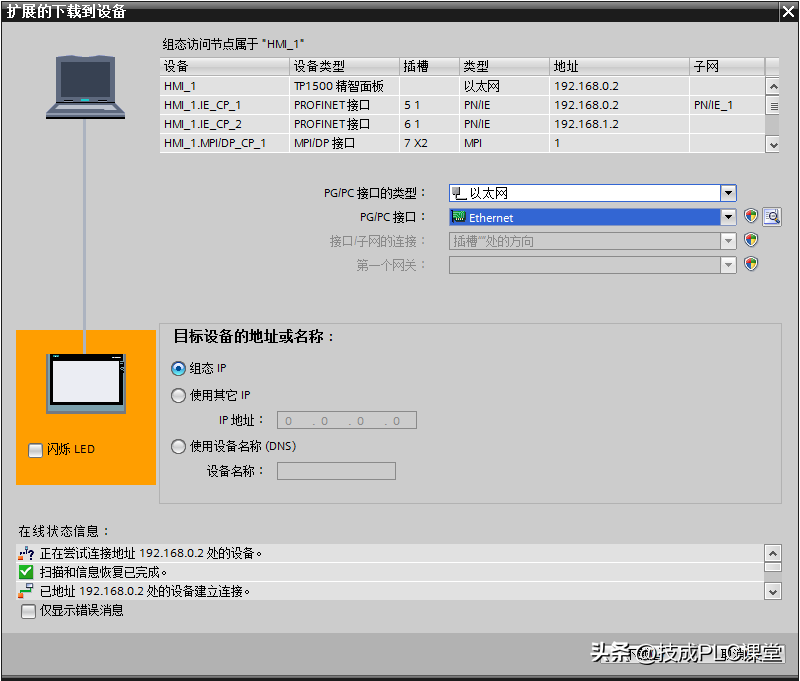Click the shield icon beside the Ethernet interface

pyautogui.click(x=751, y=217)
